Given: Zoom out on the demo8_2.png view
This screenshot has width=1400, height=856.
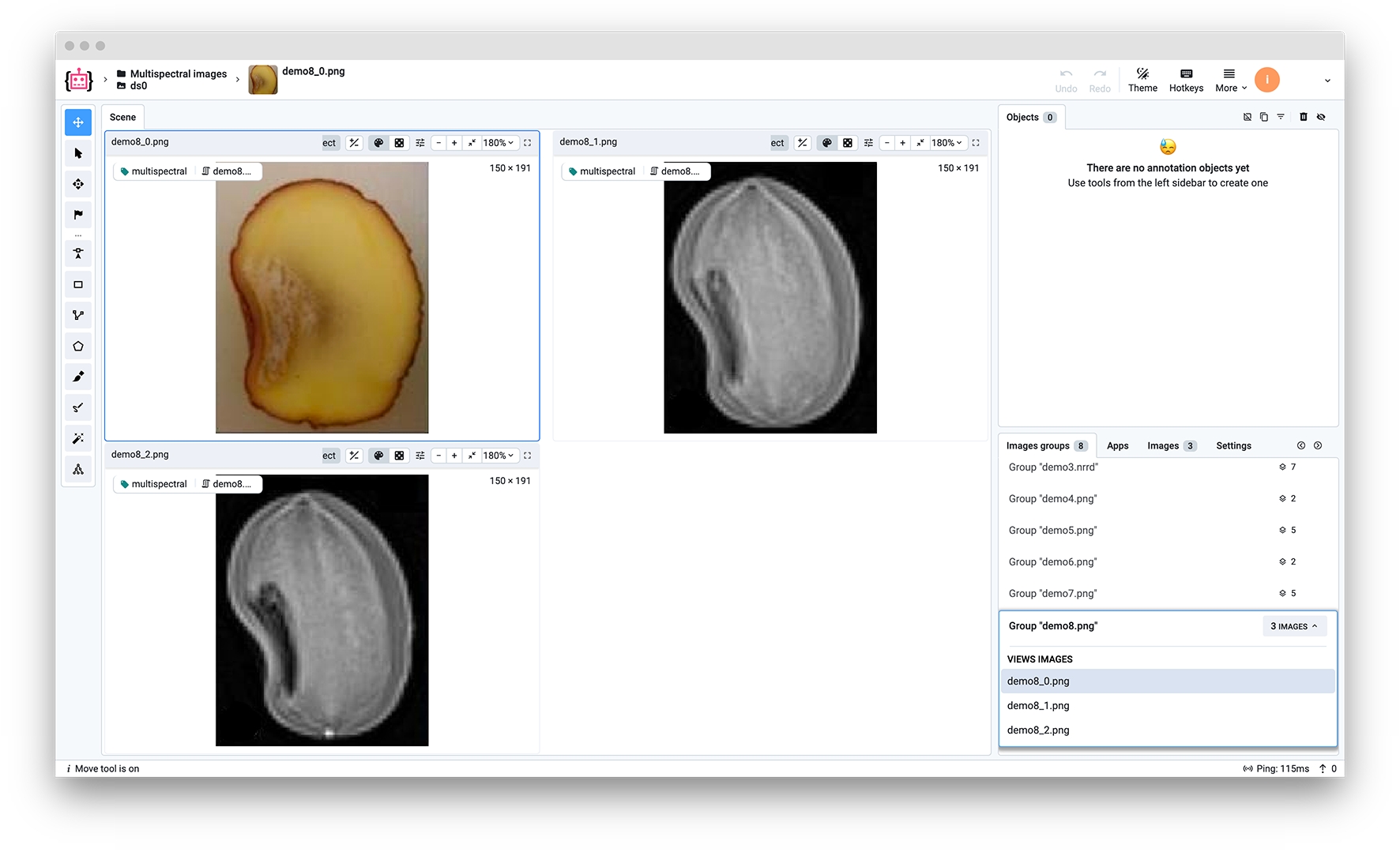Looking at the screenshot, I should tap(438, 456).
